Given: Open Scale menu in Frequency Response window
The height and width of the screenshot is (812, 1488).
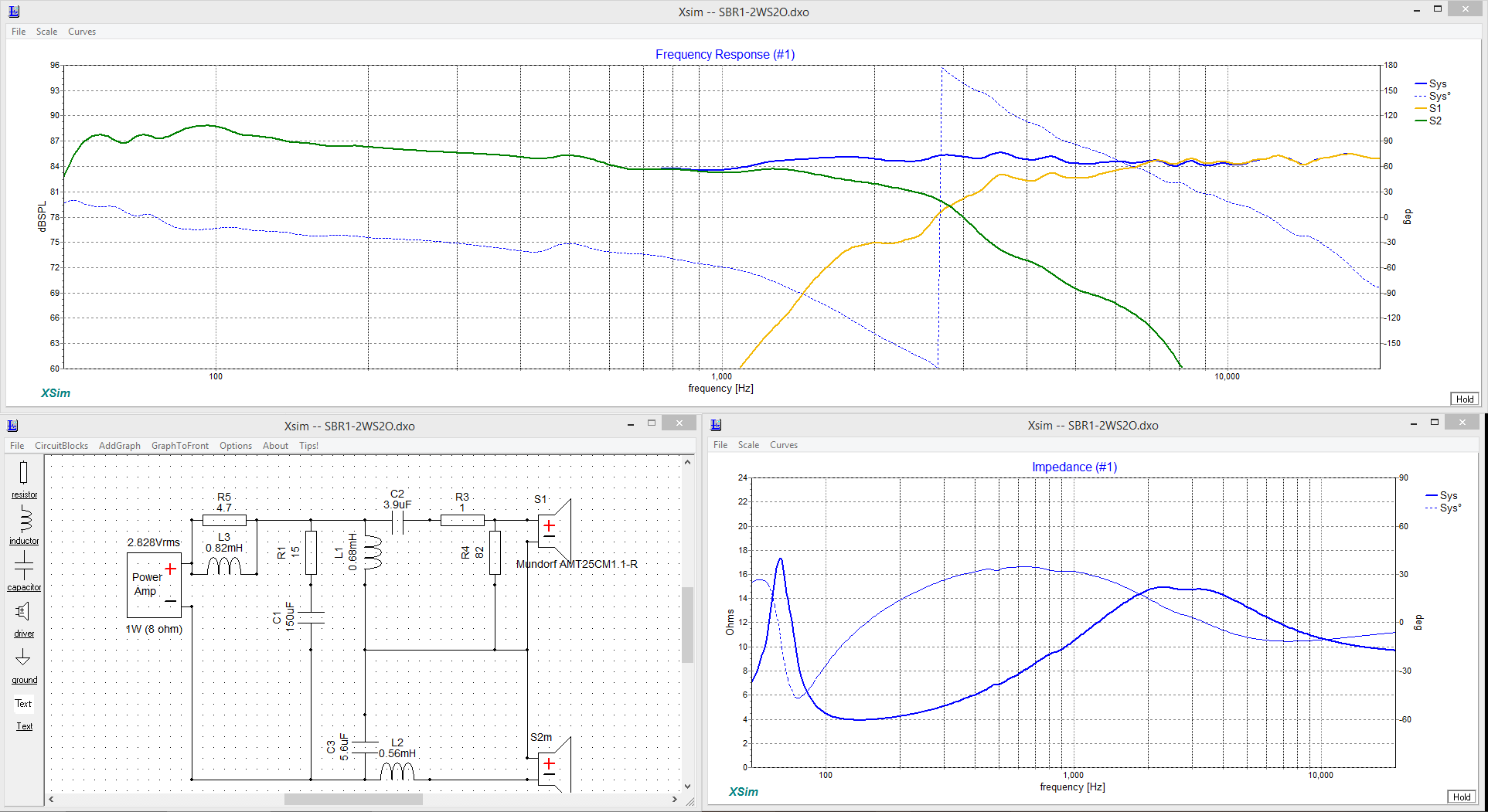Looking at the screenshot, I should [x=46, y=32].
